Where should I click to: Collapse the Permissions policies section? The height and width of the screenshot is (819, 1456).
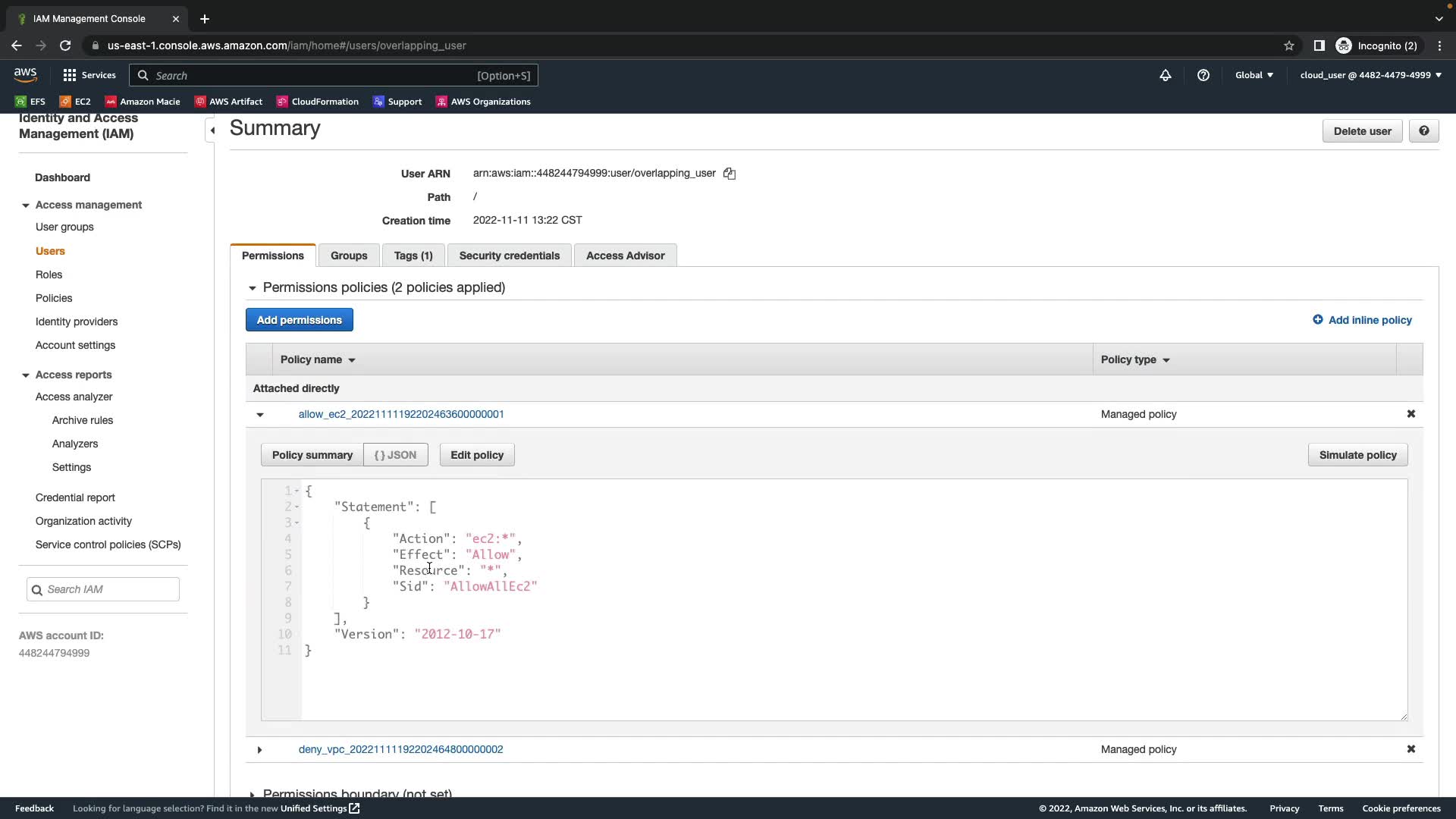click(253, 288)
